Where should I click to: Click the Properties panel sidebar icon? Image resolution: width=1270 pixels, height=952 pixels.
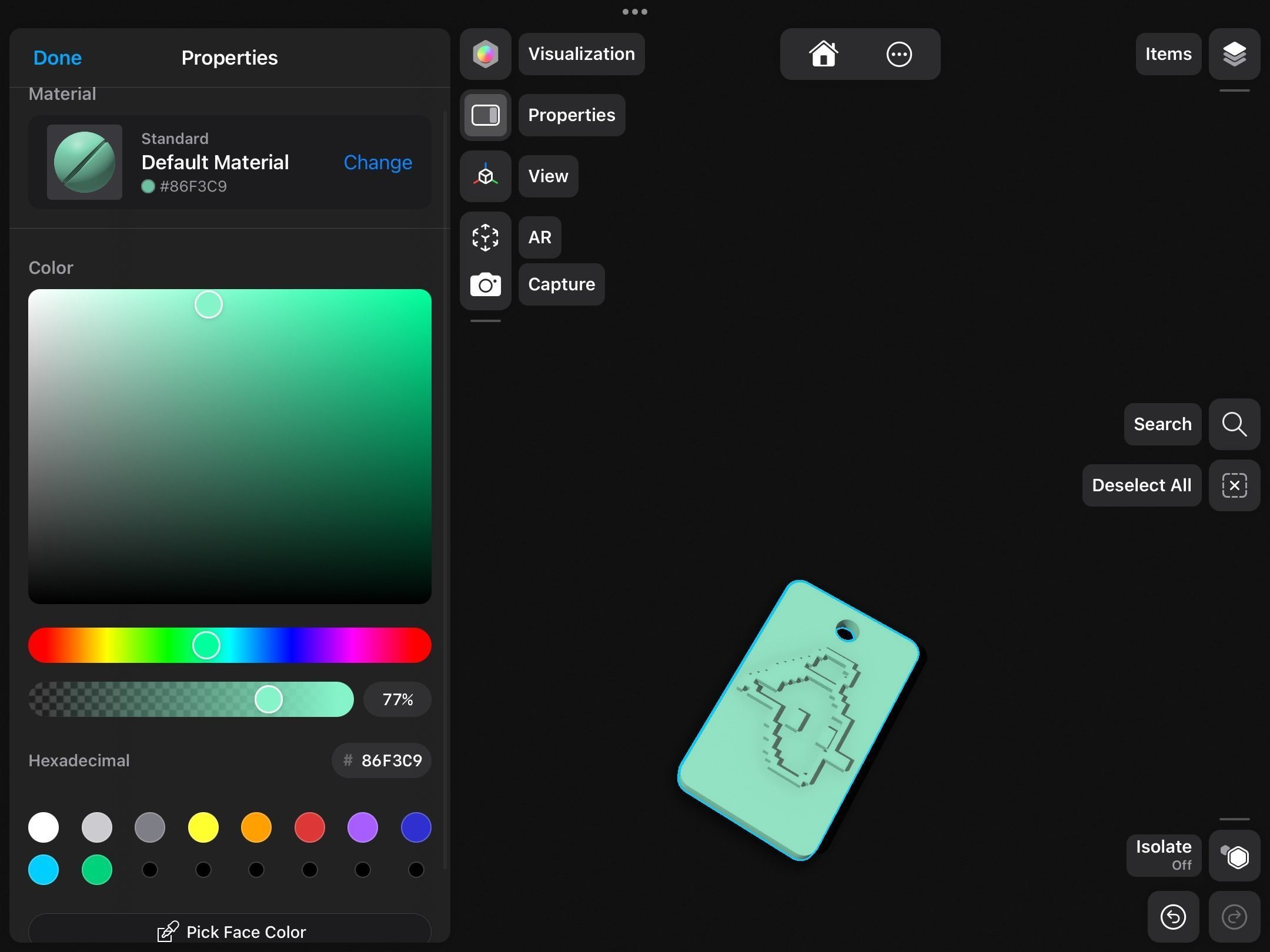pos(486,115)
